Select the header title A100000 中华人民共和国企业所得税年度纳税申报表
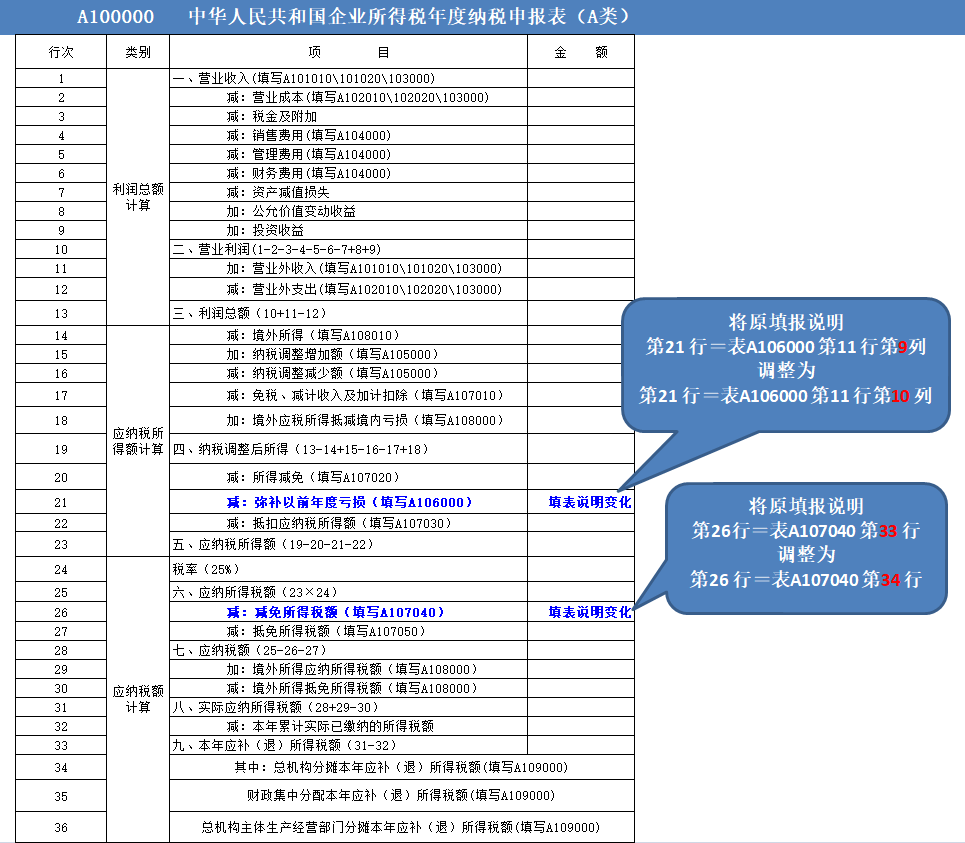Image resolution: width=965 pixels, height=843 pixels. tap(354, 16)
